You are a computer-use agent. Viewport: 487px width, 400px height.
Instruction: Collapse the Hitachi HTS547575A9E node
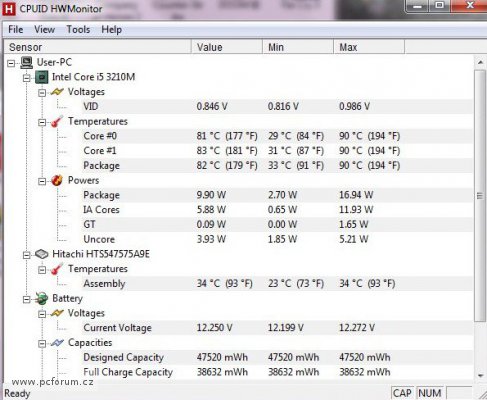pyautogui.click(x=26, y=255)
